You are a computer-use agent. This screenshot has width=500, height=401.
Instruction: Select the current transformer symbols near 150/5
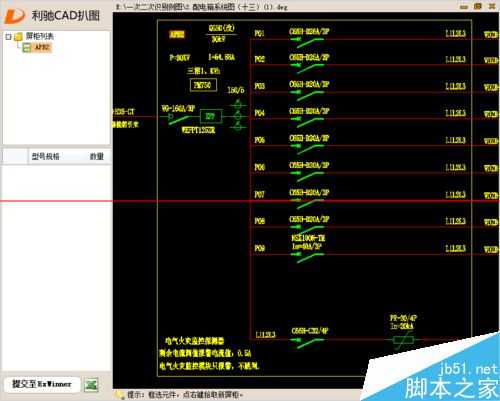pos(237,116)
